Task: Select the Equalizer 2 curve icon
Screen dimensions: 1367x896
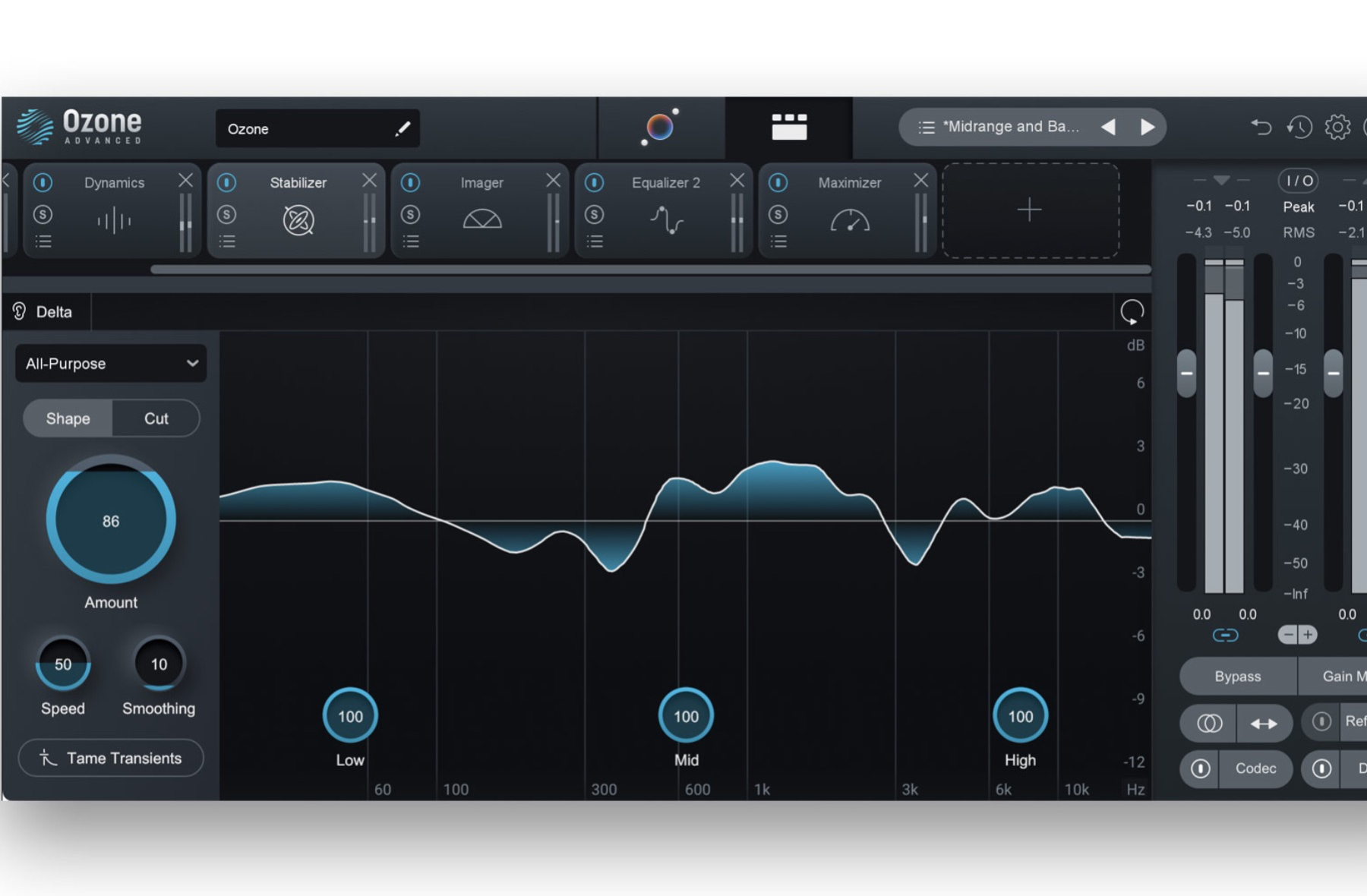Action: (x=666, y=220)
